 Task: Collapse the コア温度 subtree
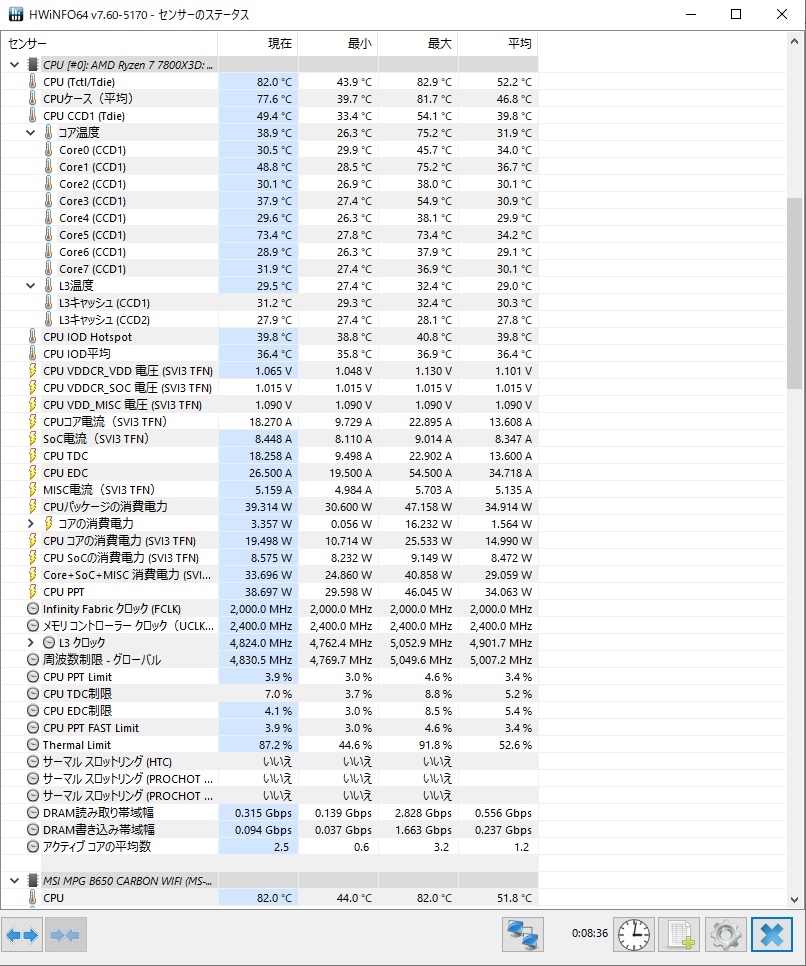click(30, 132)
